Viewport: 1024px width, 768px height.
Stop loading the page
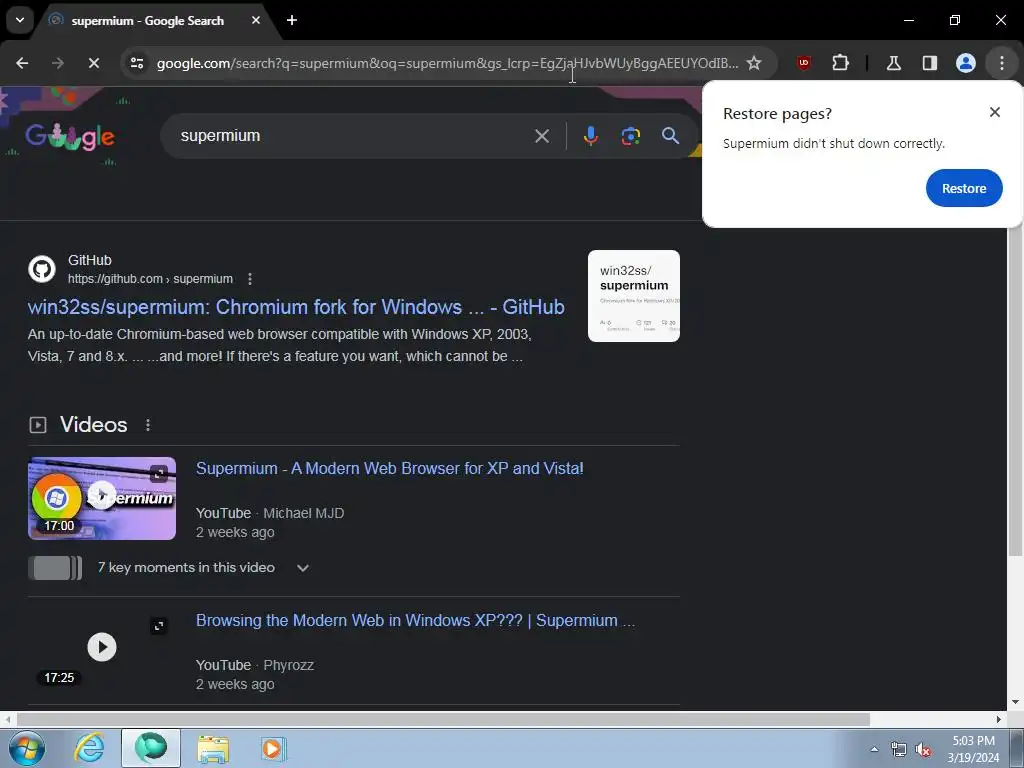(x=93, y=63)
